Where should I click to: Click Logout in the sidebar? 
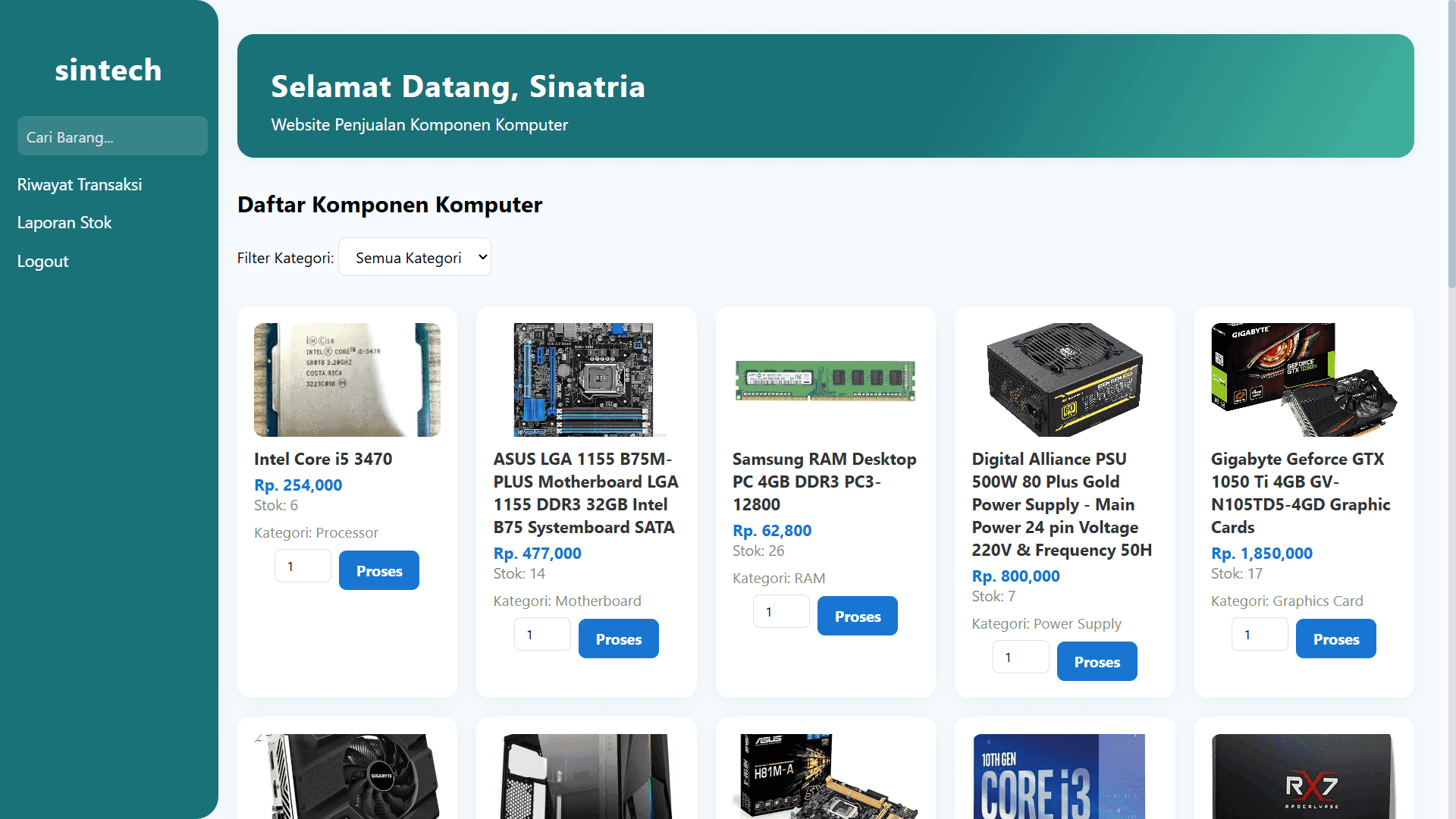point(43,261)
